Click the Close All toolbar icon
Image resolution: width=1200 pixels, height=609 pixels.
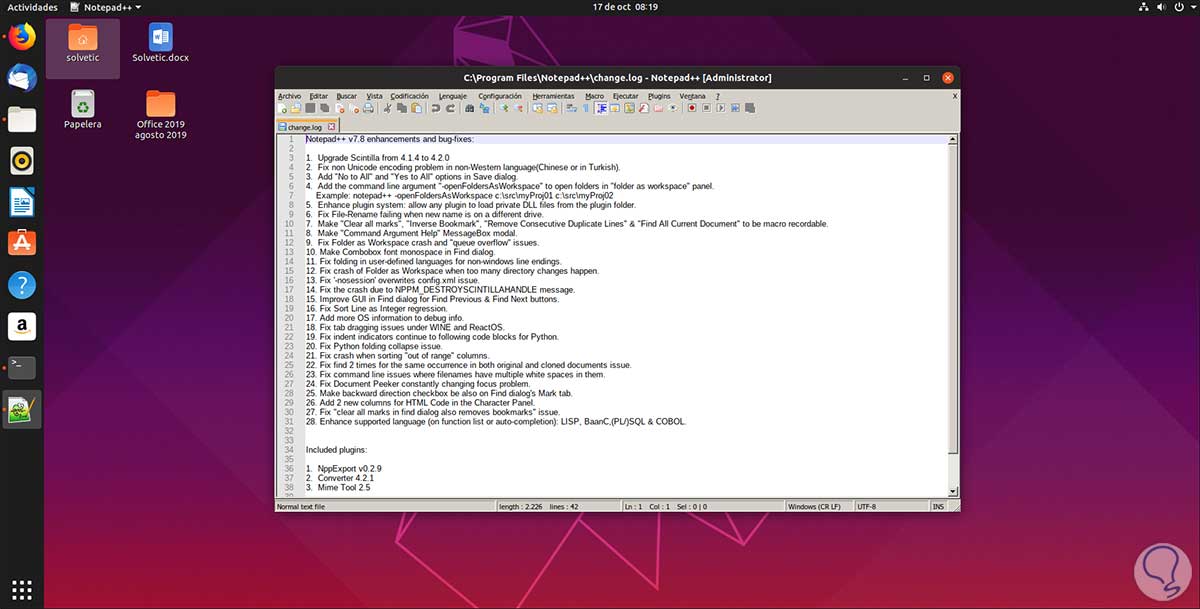click(x=354, y=108)
